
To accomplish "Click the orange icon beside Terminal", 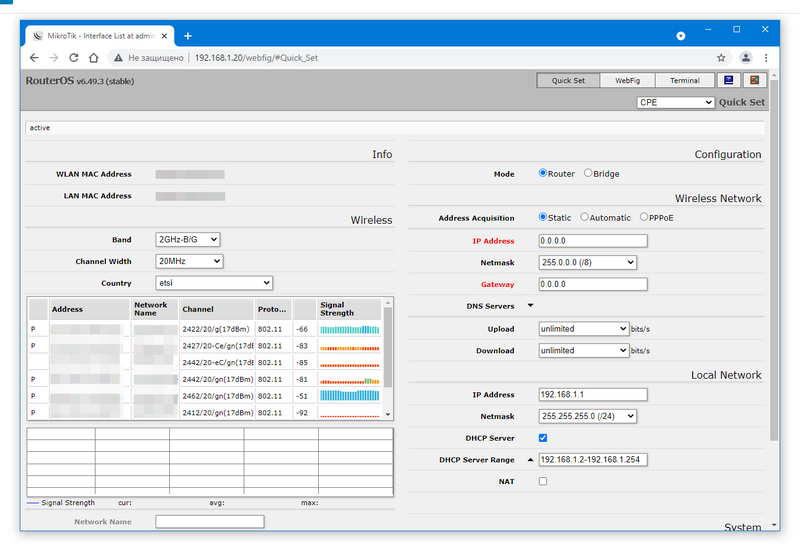I will coord(755,80).
